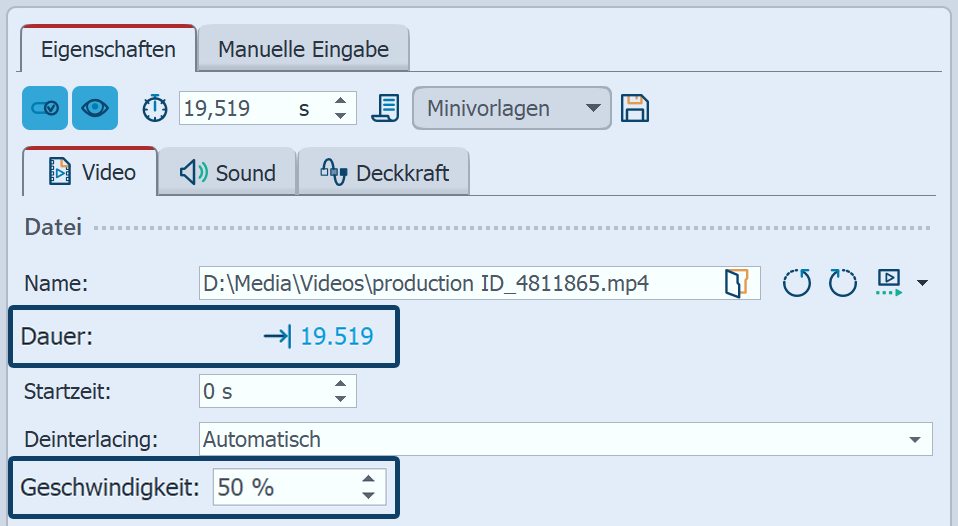Toggle the eye visibility button

(95, 108)
